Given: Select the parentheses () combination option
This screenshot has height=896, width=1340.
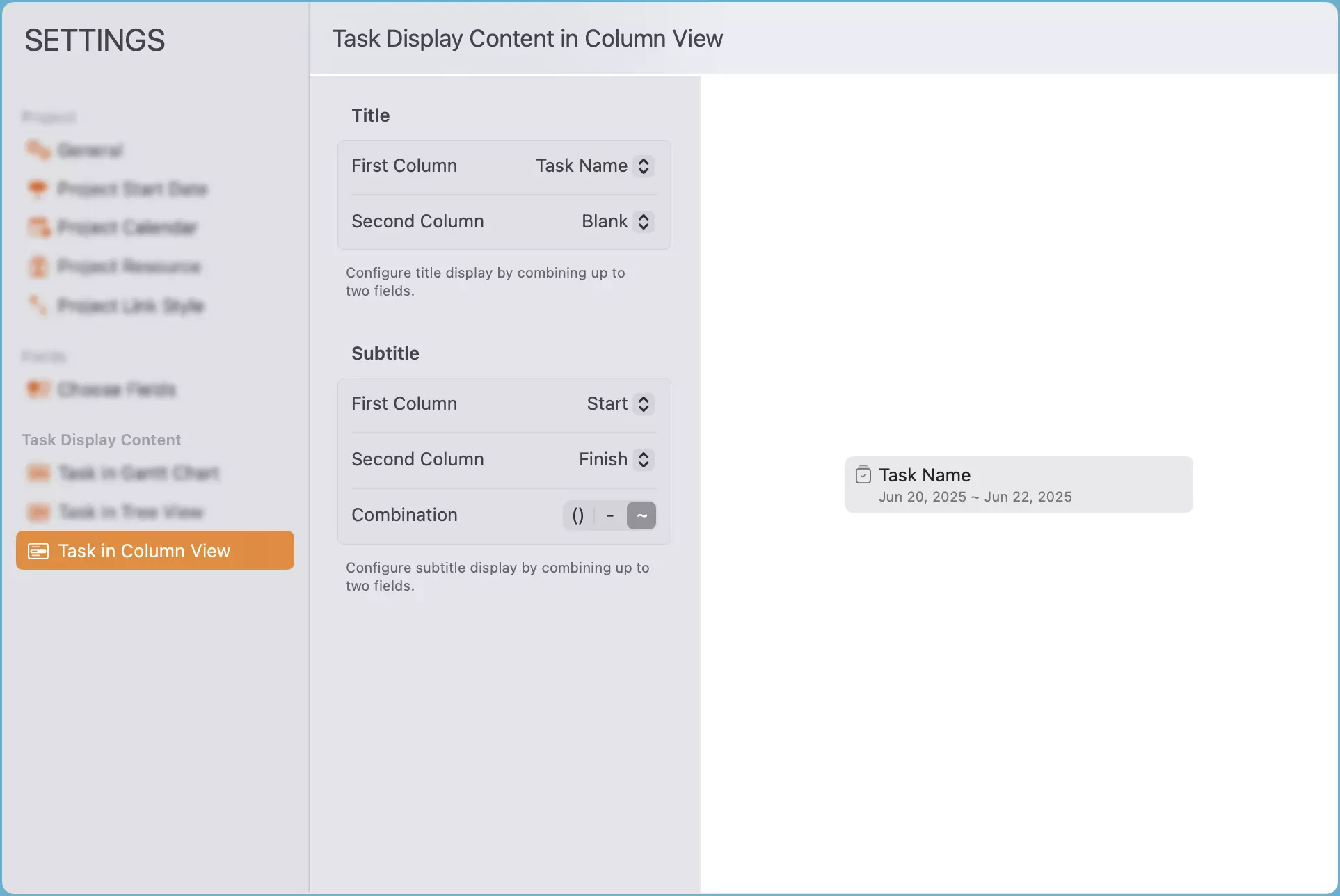Looking at the screenshot, I should tap(577, 515).
